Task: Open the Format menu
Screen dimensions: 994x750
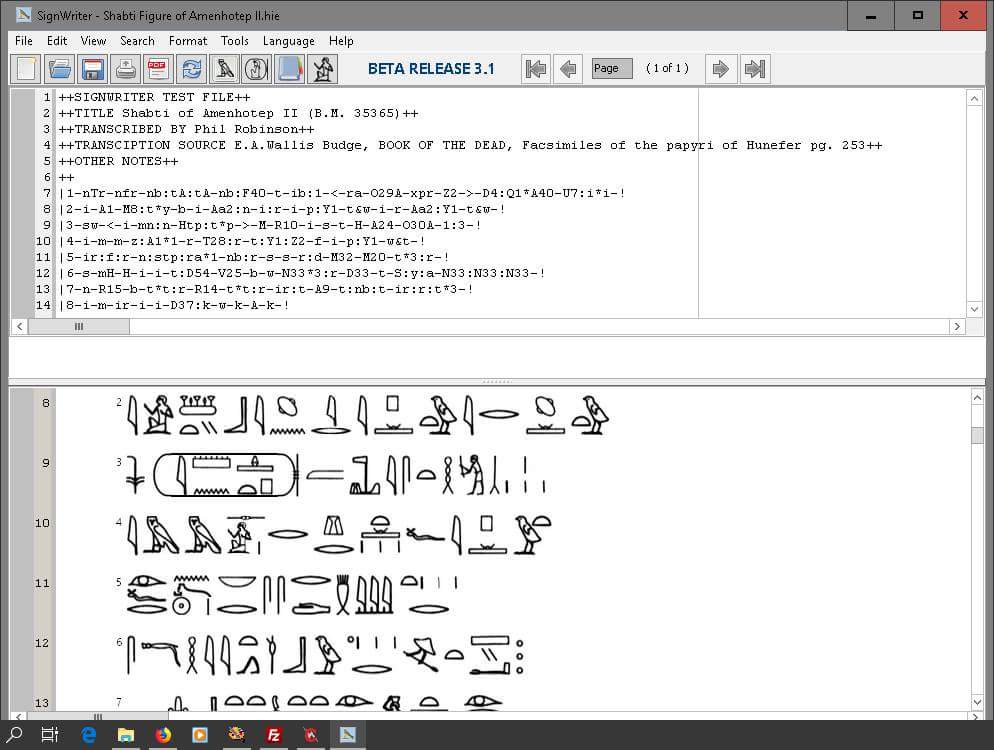Action: coord(188,41)
